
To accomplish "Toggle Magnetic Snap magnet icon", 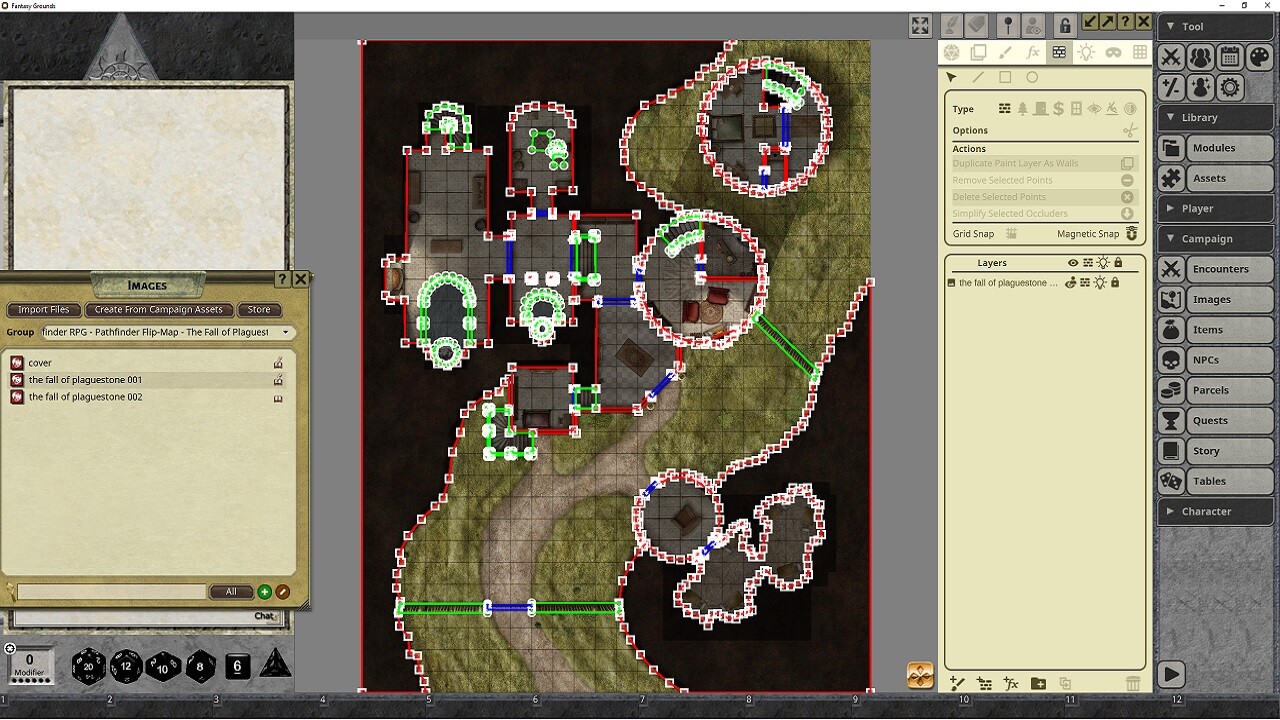I will [1131, 234].
